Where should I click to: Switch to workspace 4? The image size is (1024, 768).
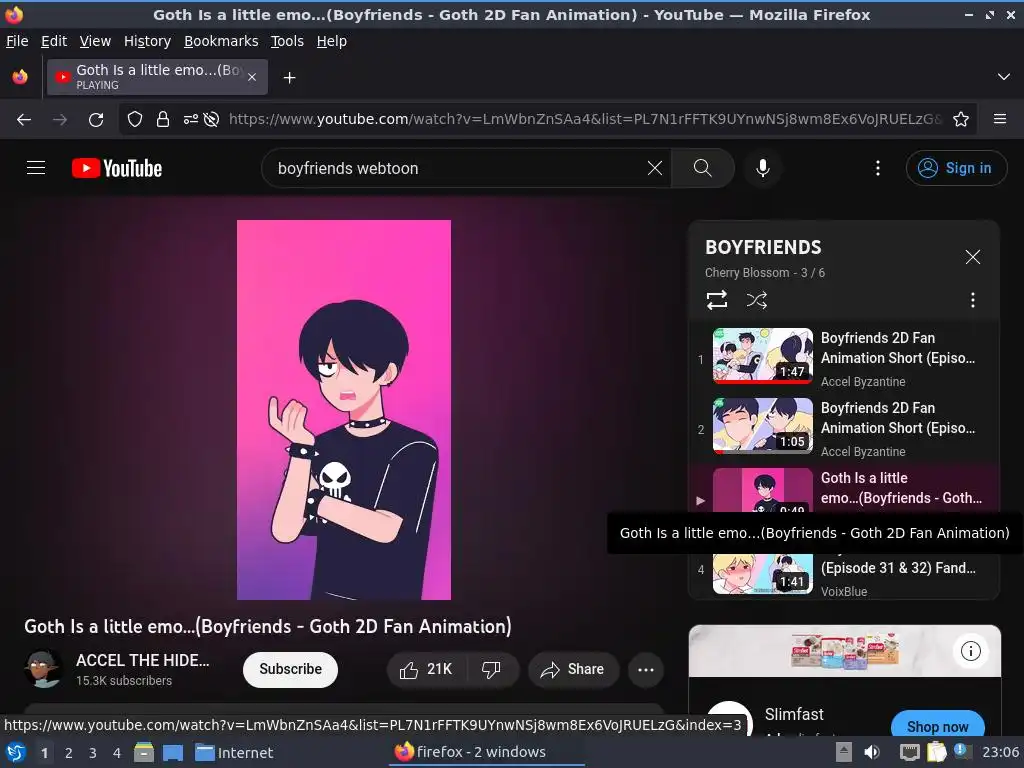click(x=117, y=753)
